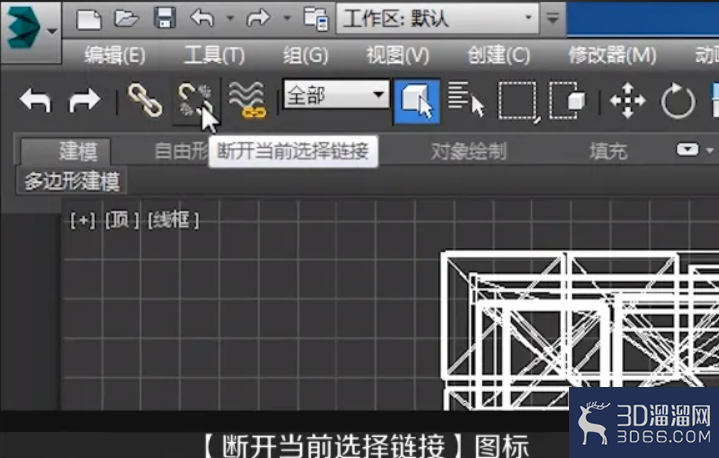Click the viewport [线框] shading label
Viewport: 719px width, 458px height.
tap(173, 221)
